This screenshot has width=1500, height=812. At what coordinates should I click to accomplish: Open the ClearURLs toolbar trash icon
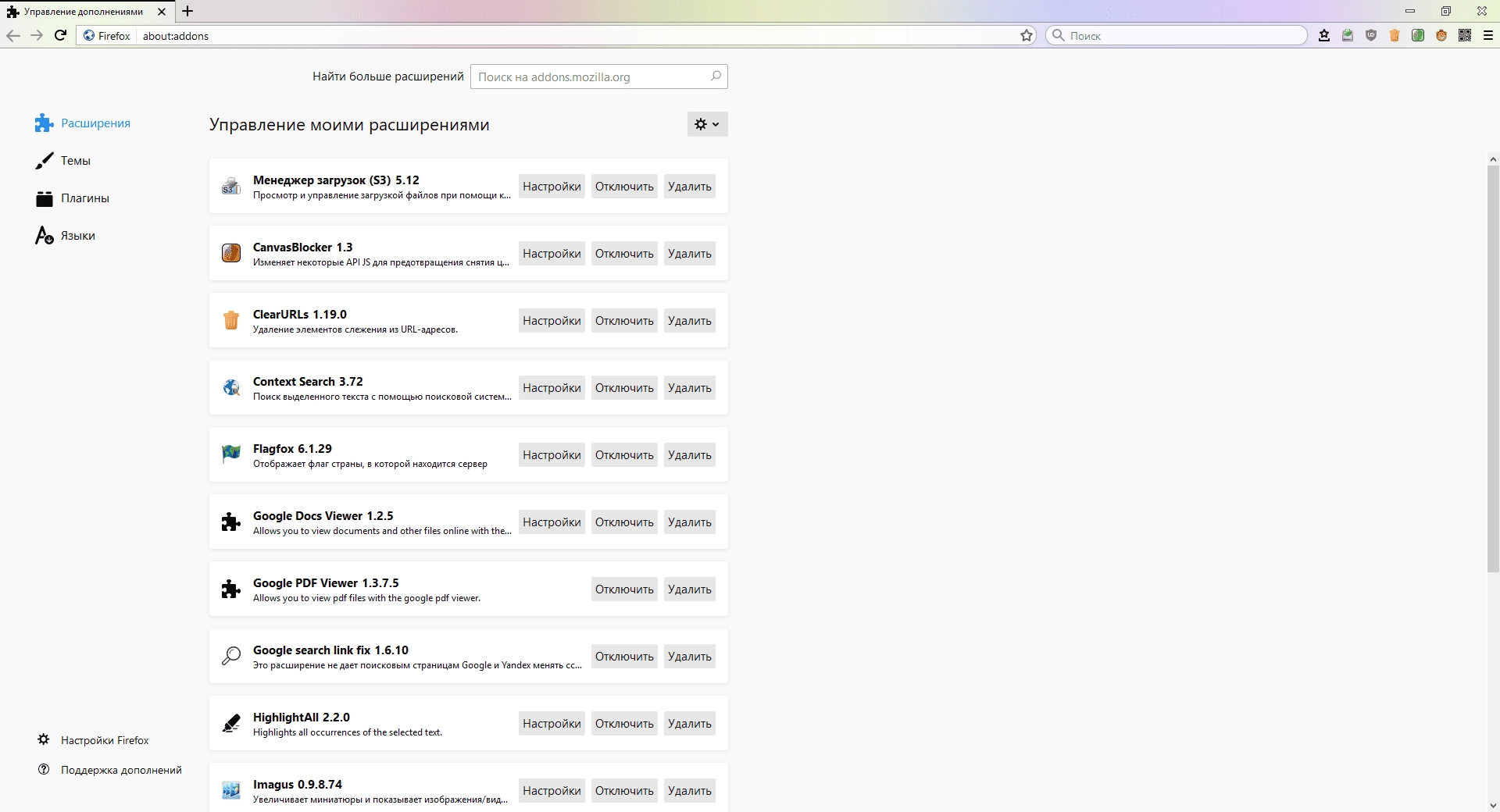pyautogui.click(x=1395, y=35)
